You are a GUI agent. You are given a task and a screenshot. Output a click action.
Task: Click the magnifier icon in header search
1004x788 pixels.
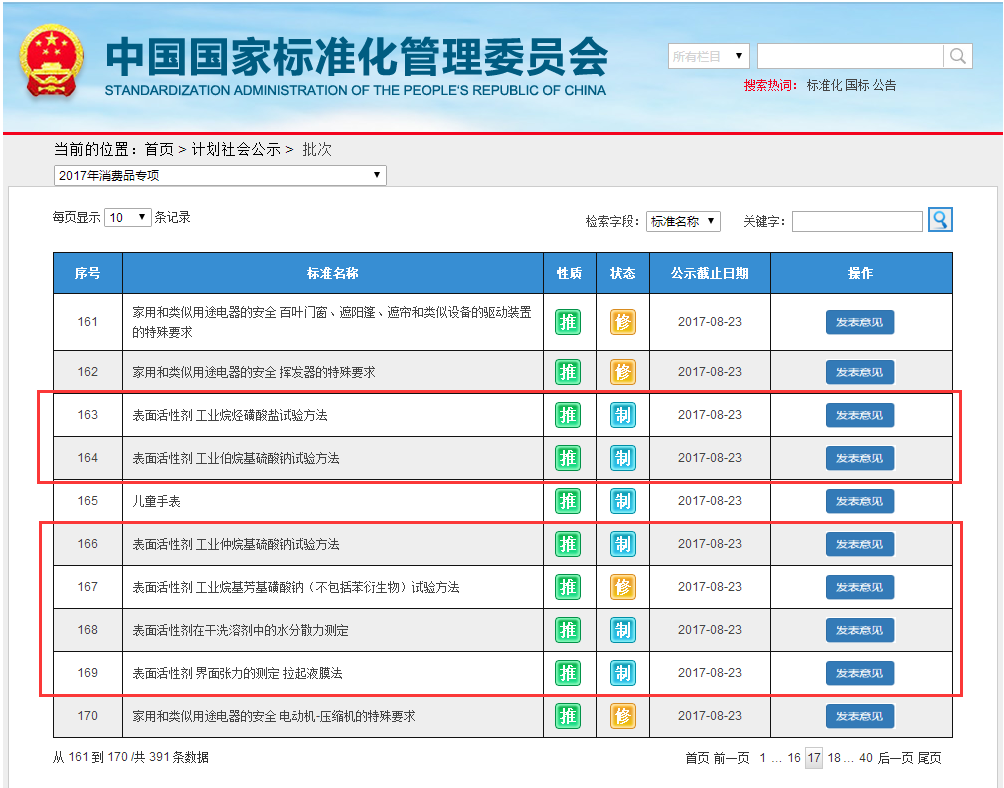[958, 56]
